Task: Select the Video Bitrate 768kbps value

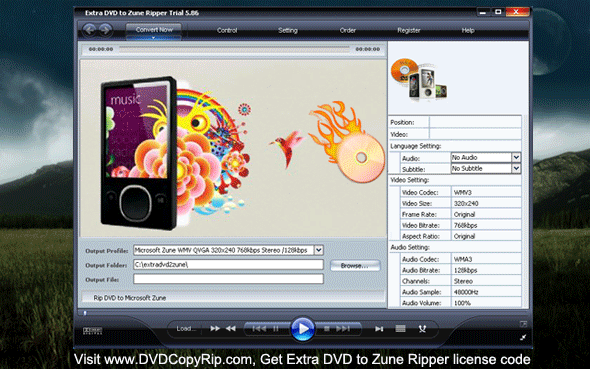Action: coord(486,225)
